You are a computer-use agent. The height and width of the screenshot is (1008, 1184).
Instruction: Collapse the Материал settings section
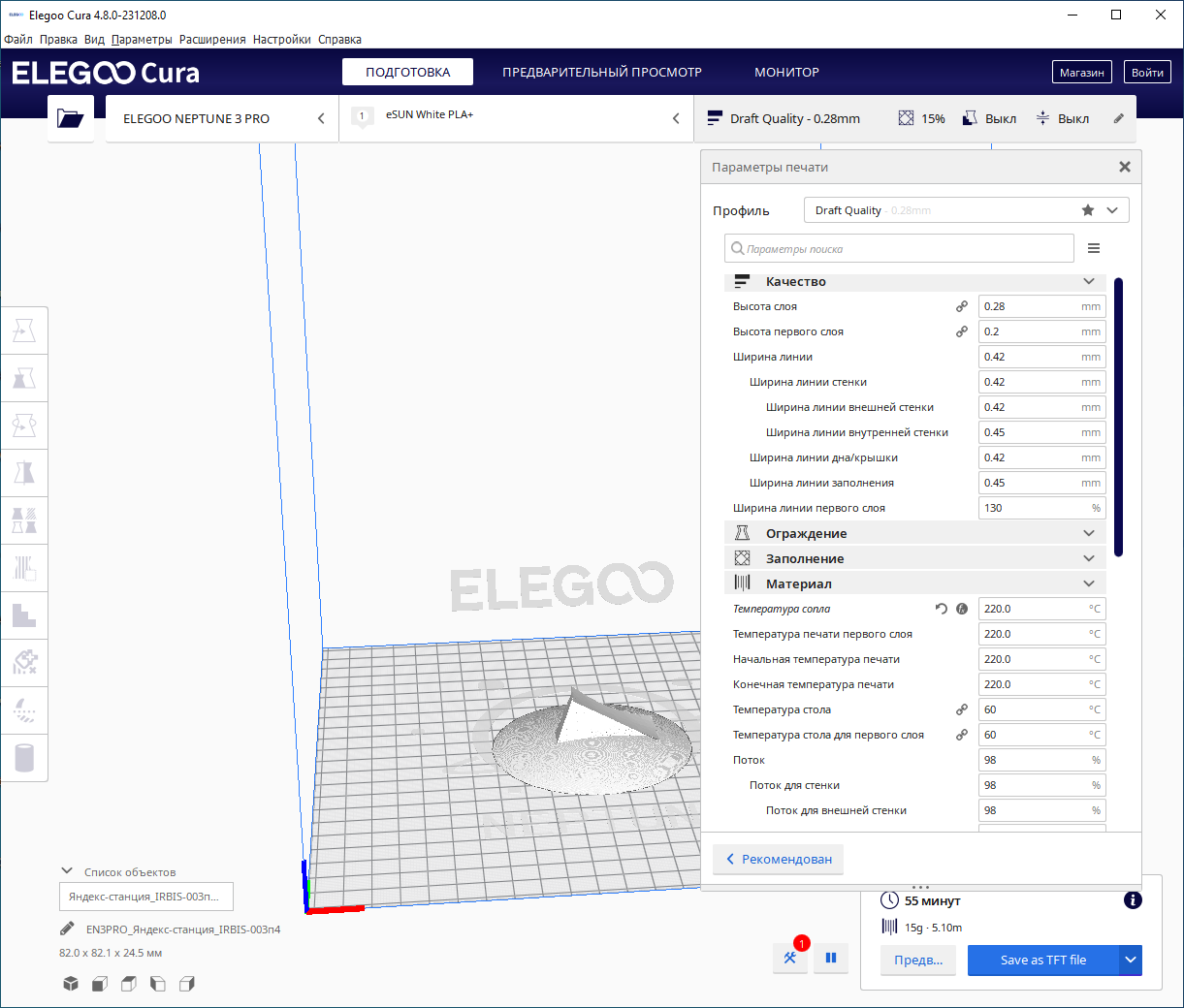(x=915, y=583)
